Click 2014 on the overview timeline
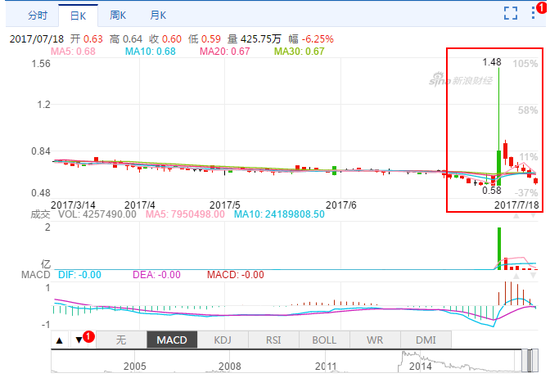 click(x=420, y=366)
